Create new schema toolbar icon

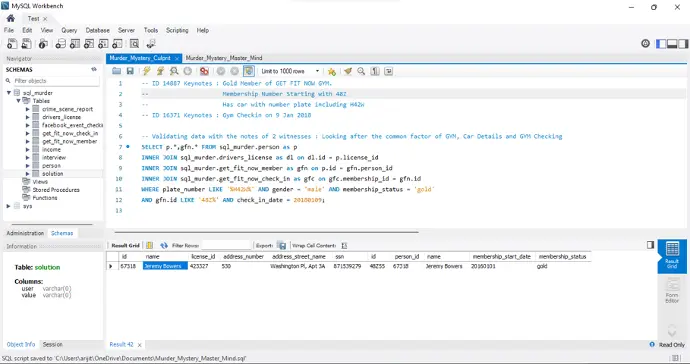60,44
